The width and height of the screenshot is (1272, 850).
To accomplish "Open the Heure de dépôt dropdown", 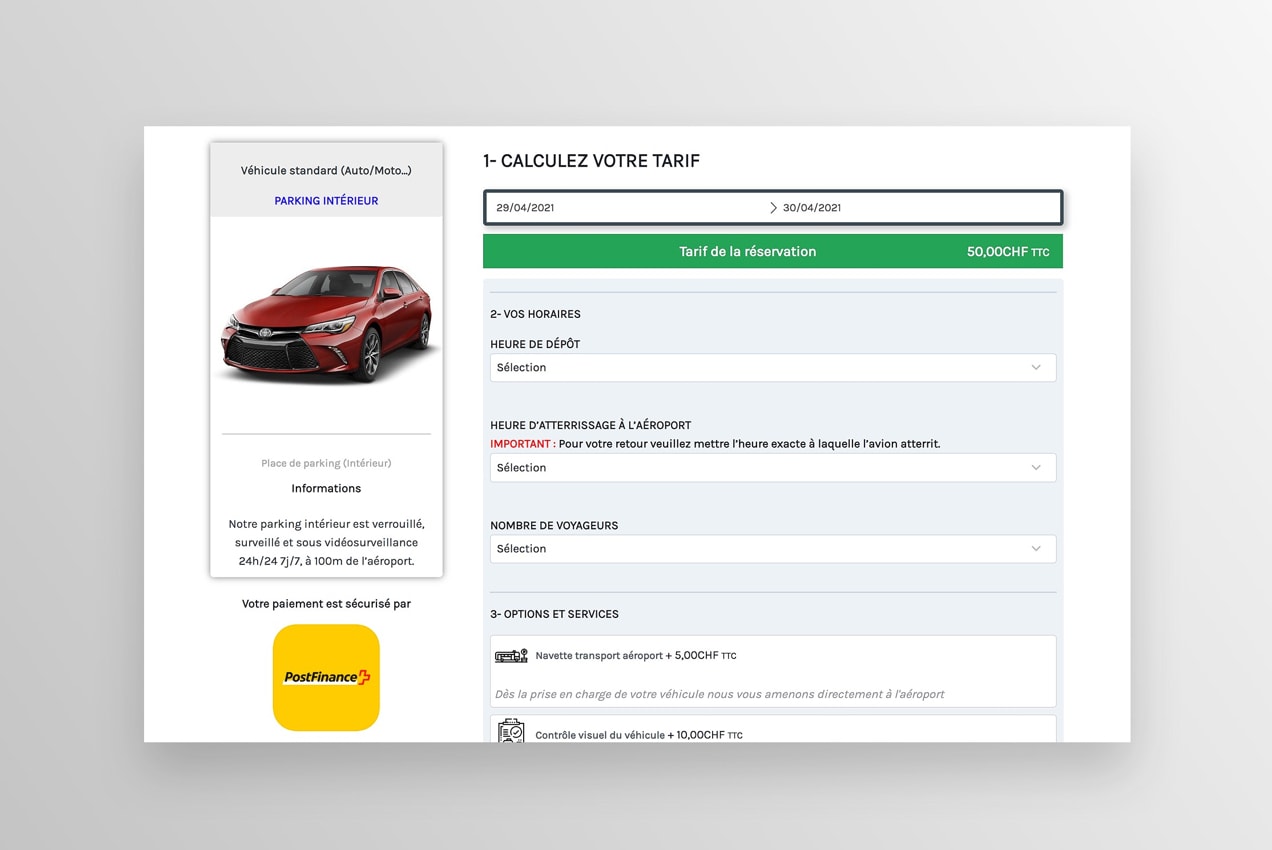I will [772, 367].
